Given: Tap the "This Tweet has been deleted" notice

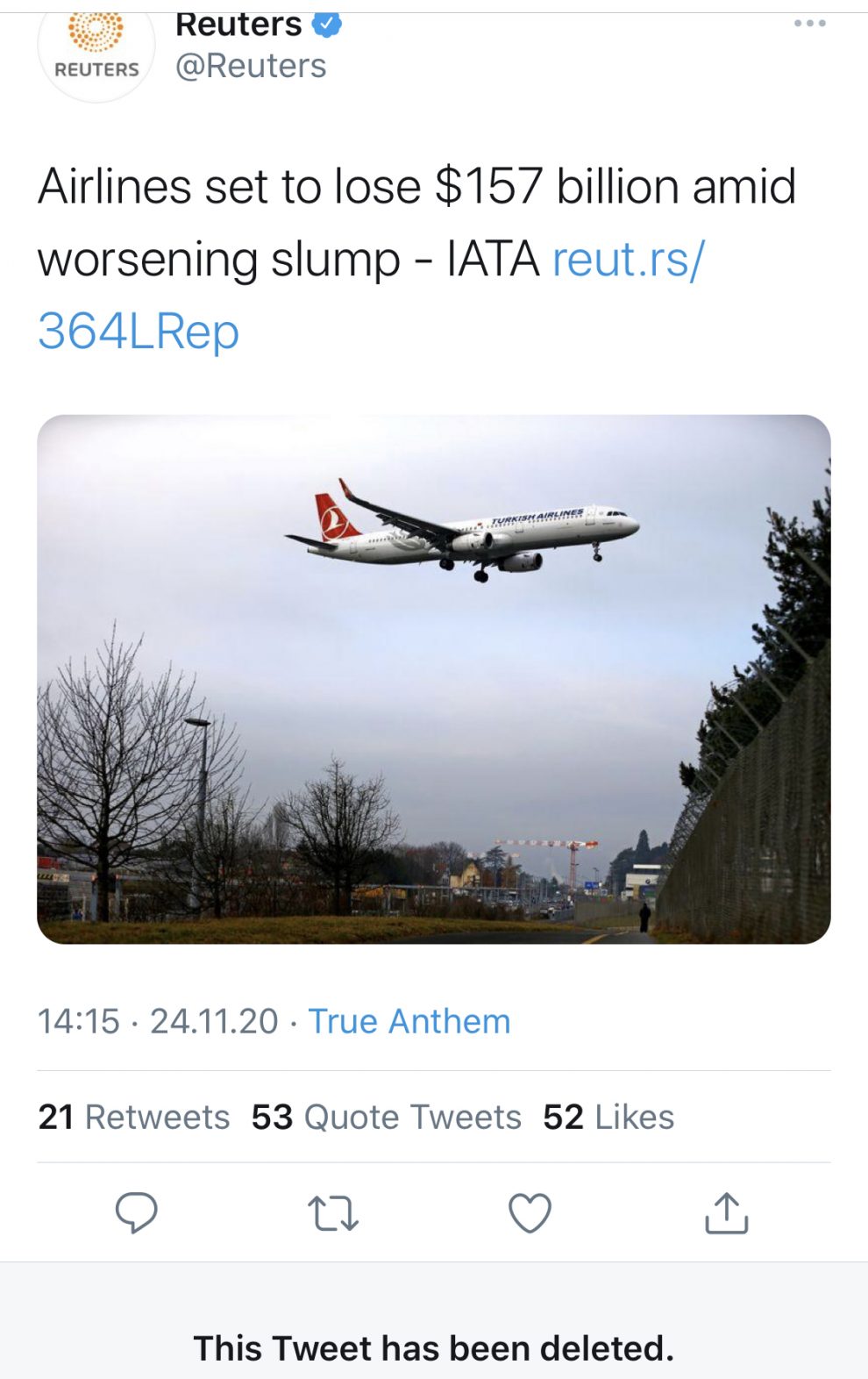Looking at the screenshot, I should 433,1347.
